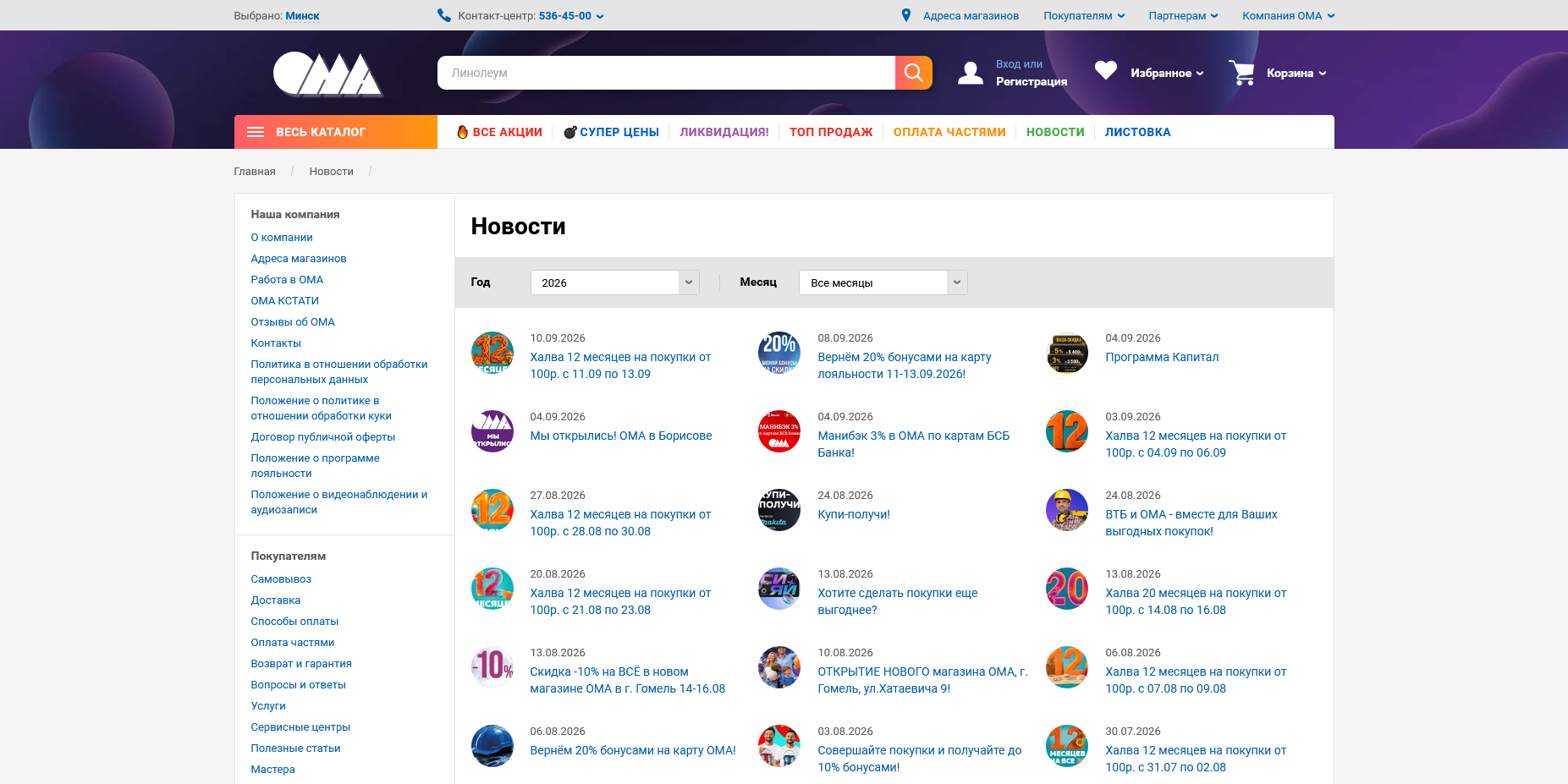Open the 20% bonus thumbnail dated 08.09.2026

(779, 353)
